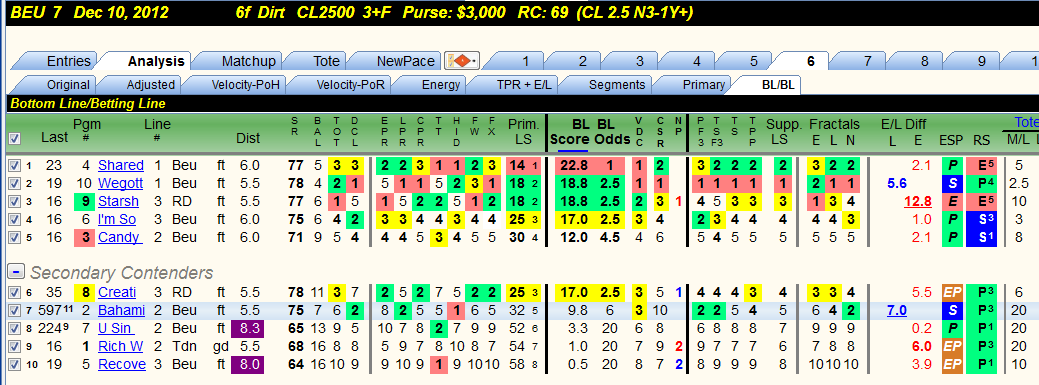Uncheck the checkbox for row 9 Rich W
This screenshot has height=385, width=1039.
click(14, 346)
